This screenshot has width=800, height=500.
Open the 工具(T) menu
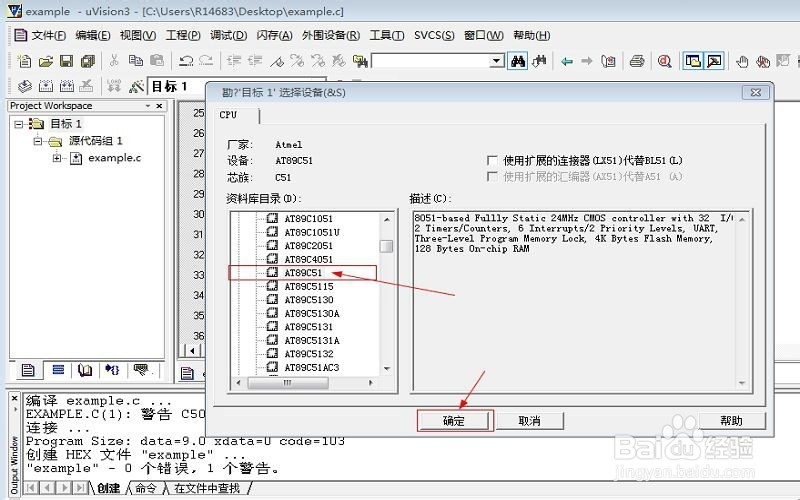[x=387, y=35]
